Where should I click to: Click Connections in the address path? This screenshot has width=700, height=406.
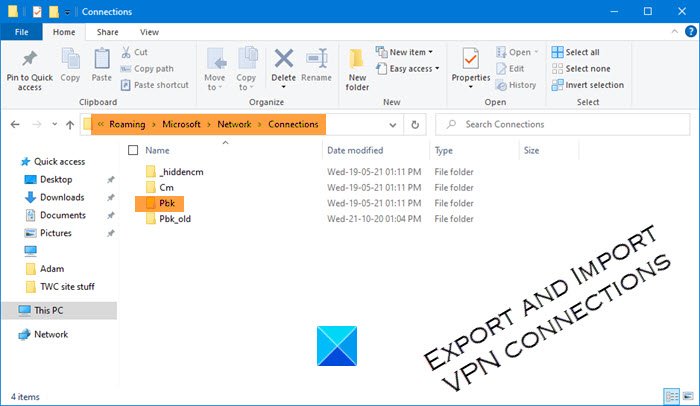(x=293, y=124)
